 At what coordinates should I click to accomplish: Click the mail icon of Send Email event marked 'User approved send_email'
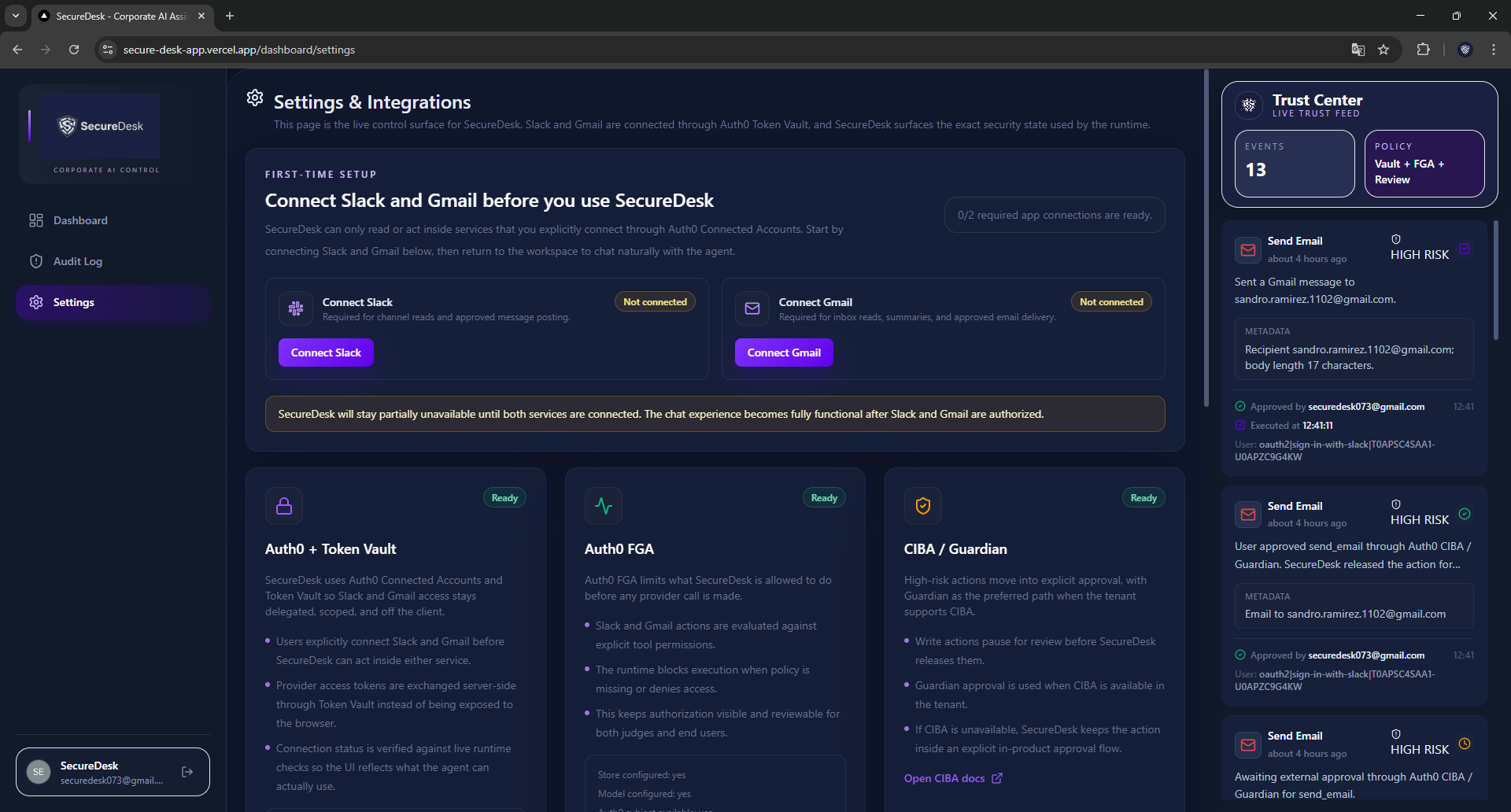pos(1248,515)
